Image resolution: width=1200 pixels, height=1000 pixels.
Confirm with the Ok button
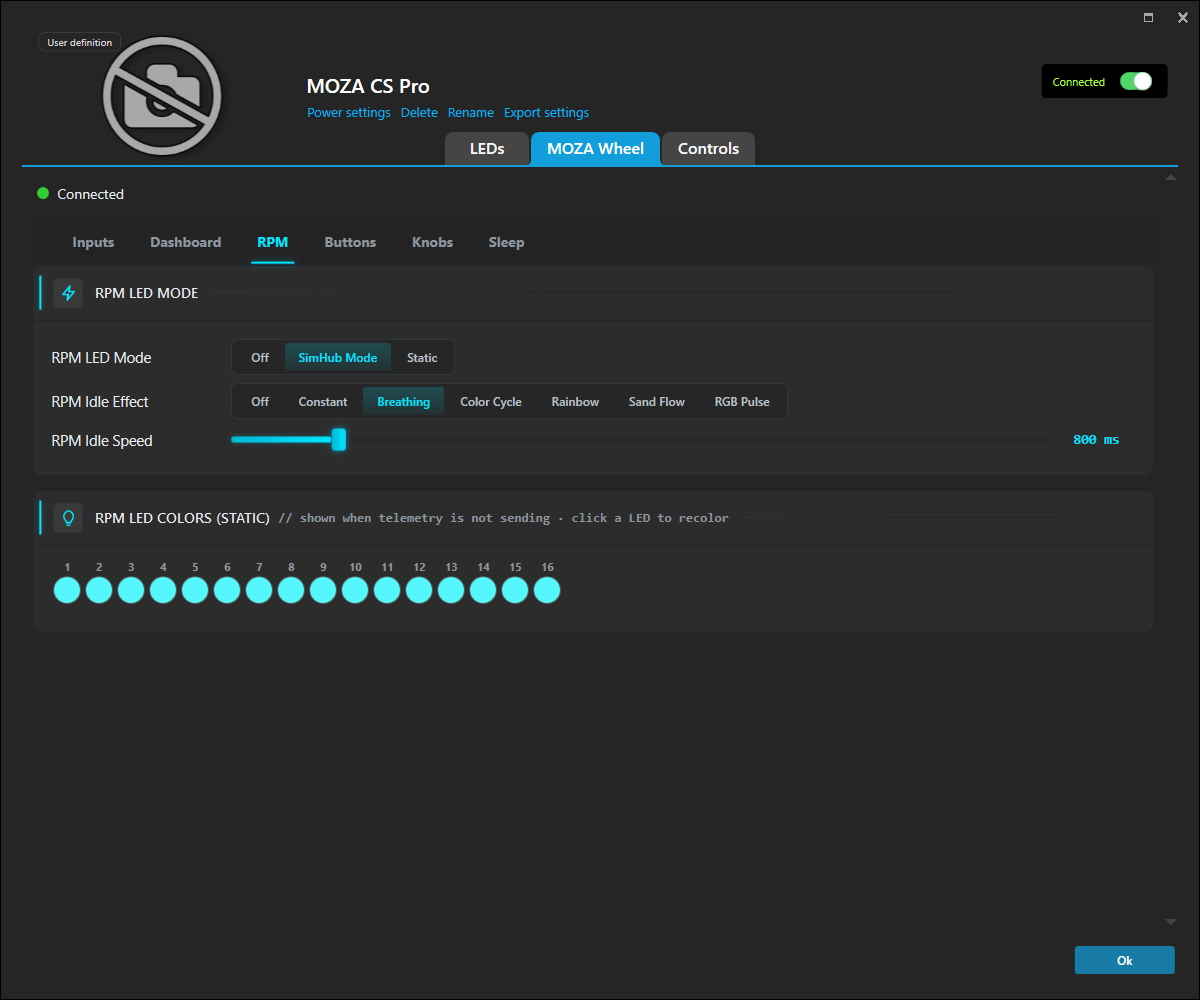click(x=1125, y=960)
